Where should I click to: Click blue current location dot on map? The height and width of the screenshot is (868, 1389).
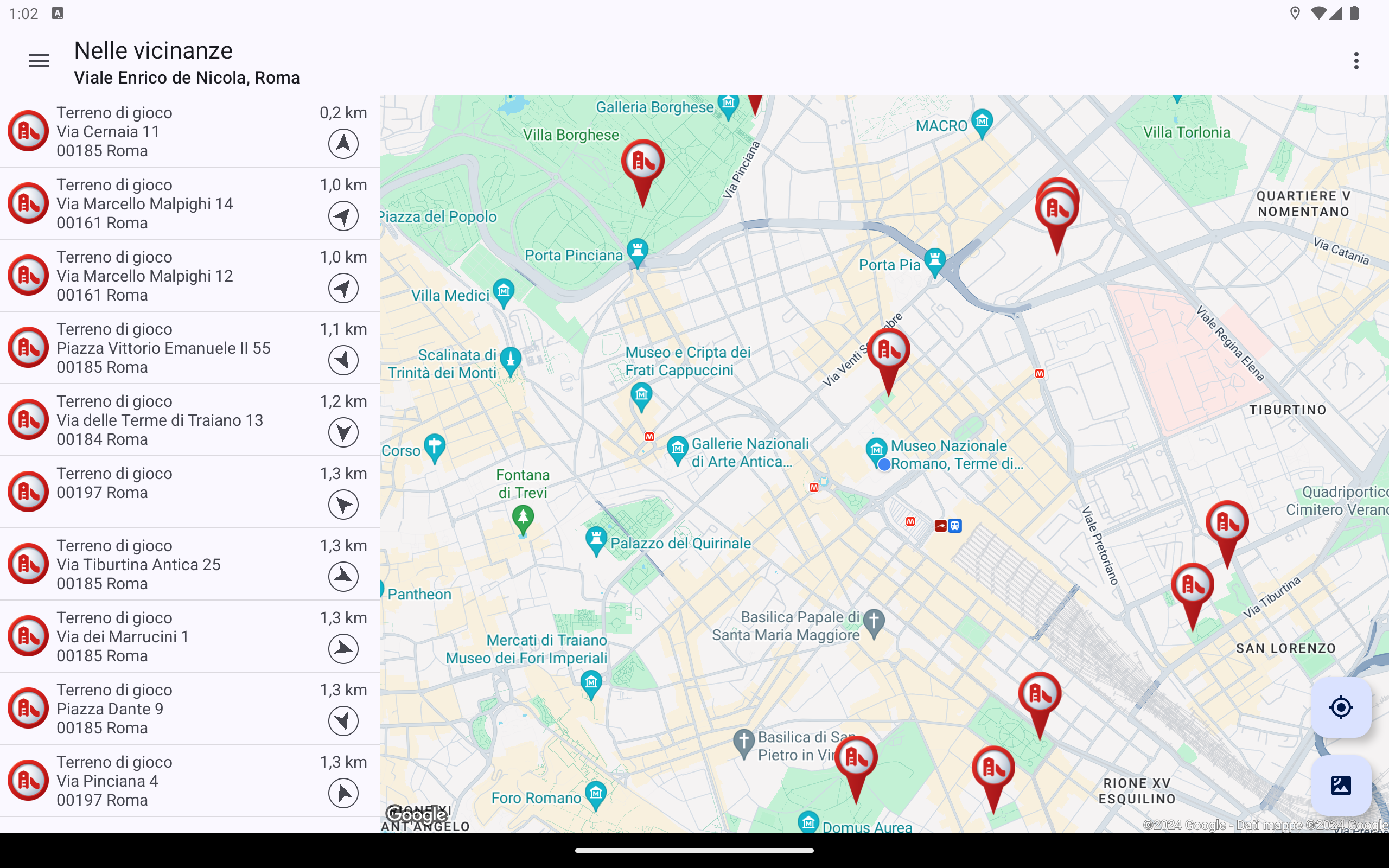884,464
